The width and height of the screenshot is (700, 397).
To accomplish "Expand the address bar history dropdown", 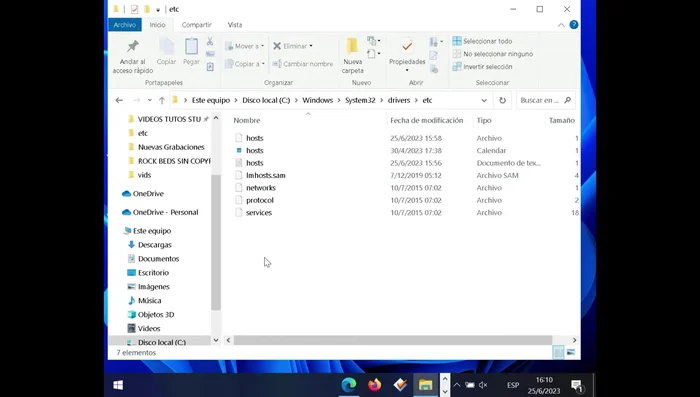I will (484, 100).
